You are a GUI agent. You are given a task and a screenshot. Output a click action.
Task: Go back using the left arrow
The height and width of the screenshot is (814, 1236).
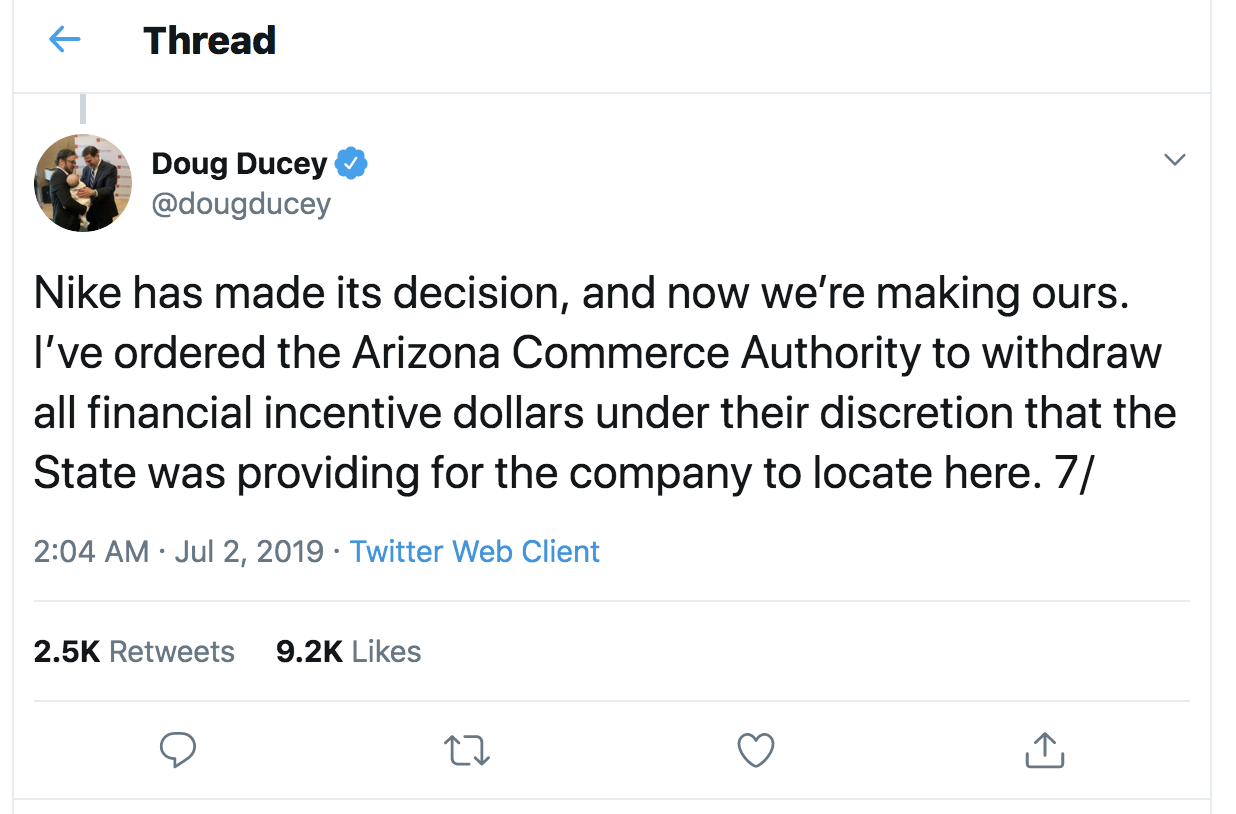tap(65, 40)
